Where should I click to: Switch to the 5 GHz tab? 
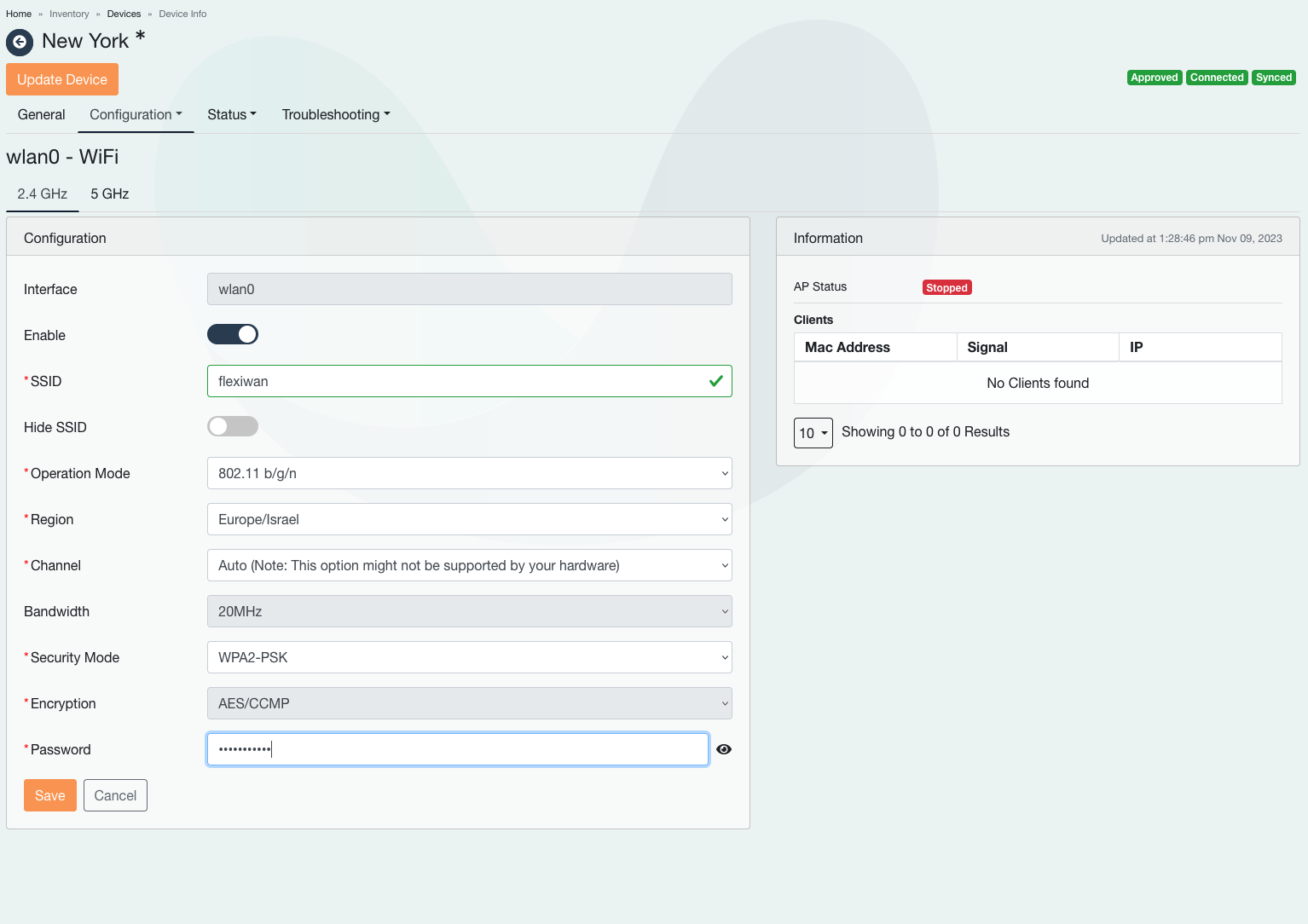110,193
